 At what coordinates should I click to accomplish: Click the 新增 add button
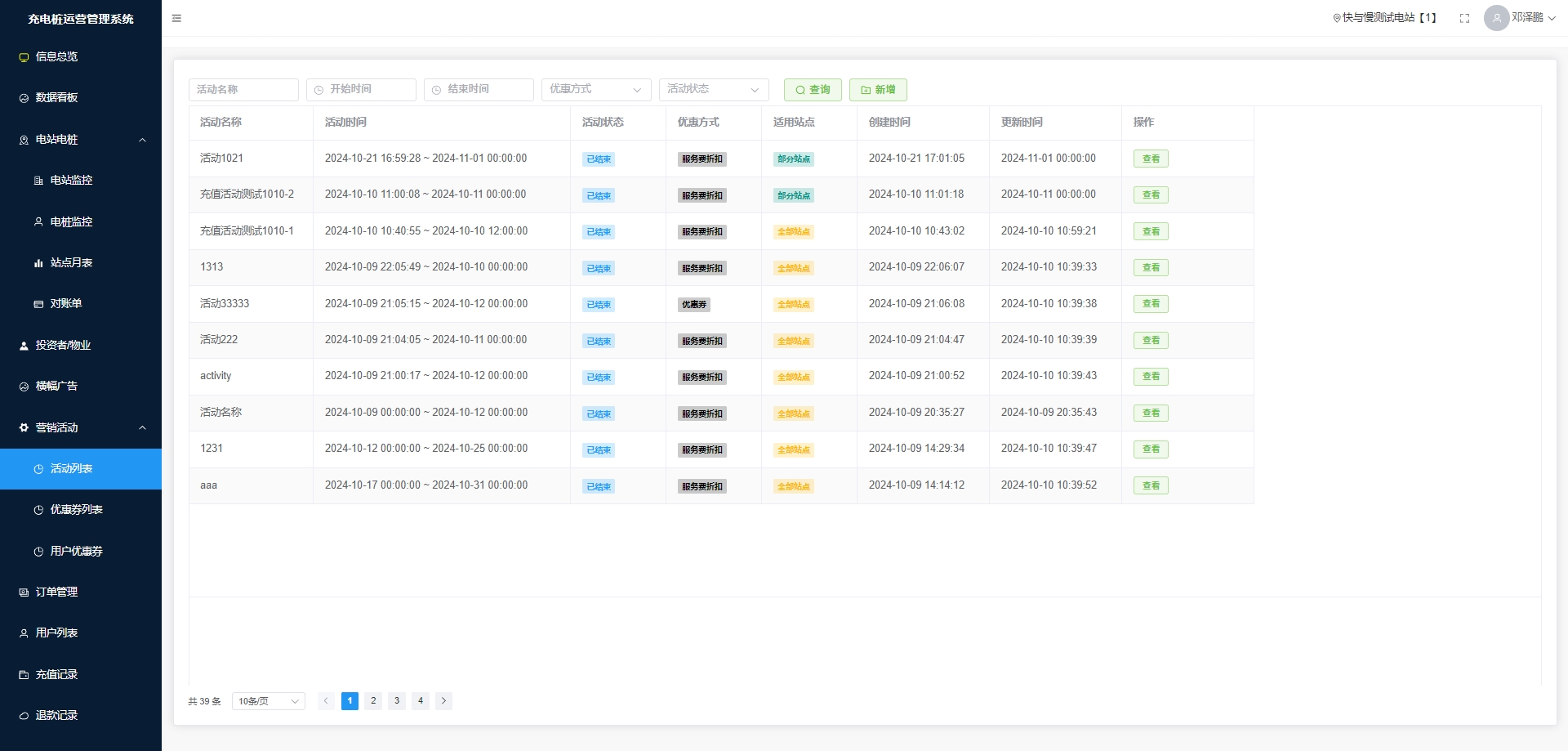coord(878,90)
